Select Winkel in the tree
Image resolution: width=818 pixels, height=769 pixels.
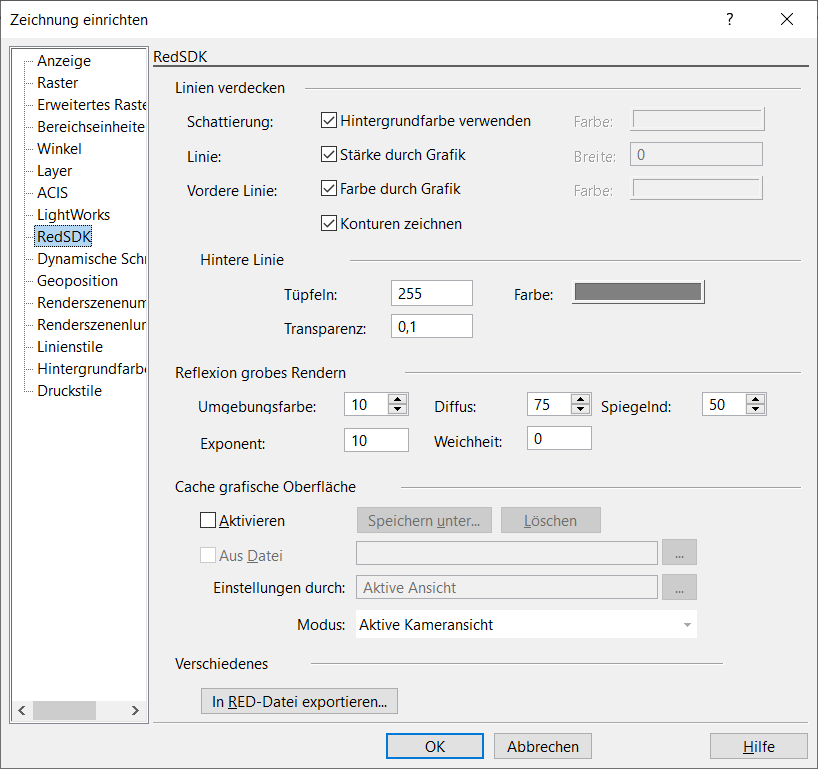coord(59,149)
